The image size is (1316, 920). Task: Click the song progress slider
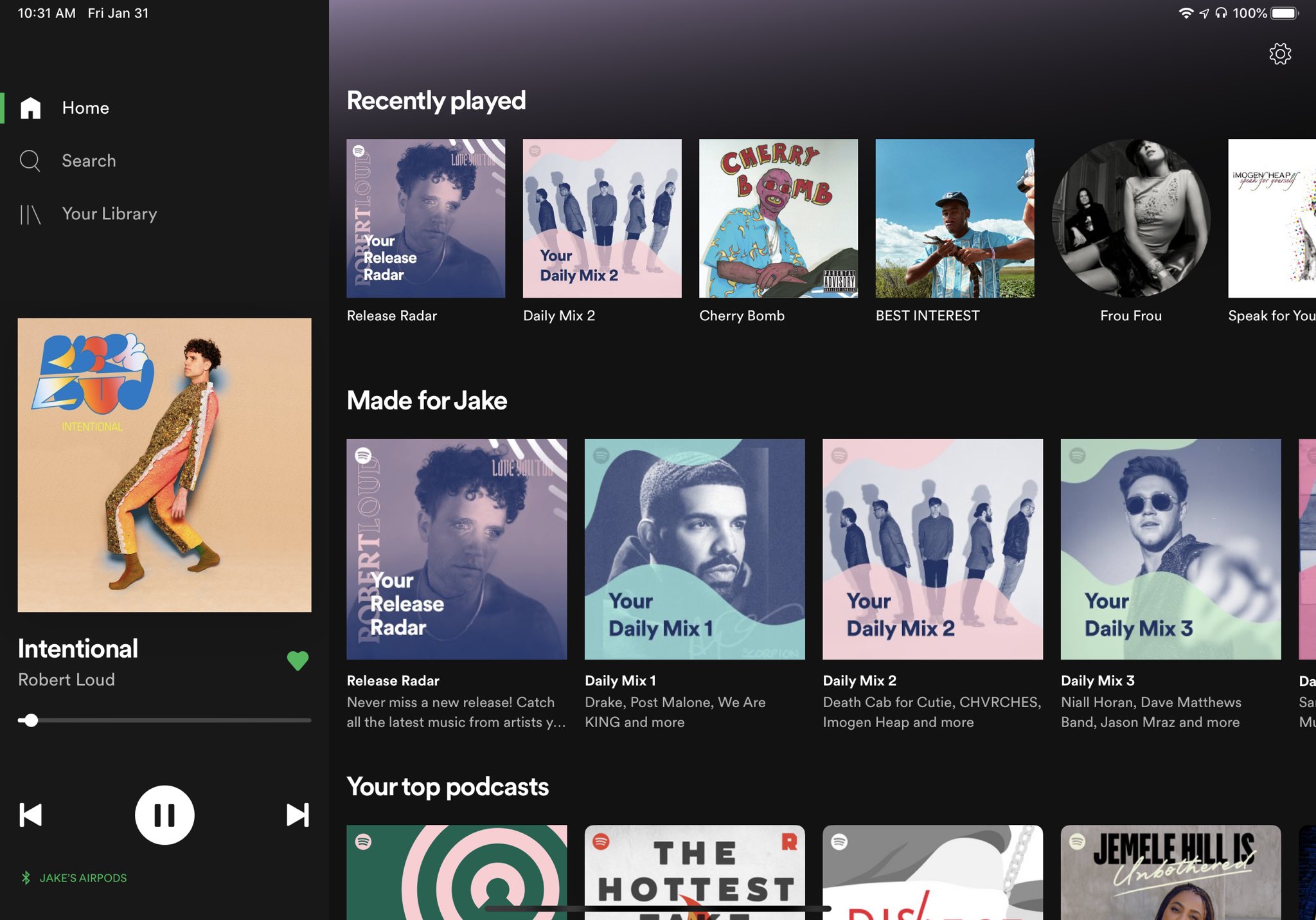164,720
